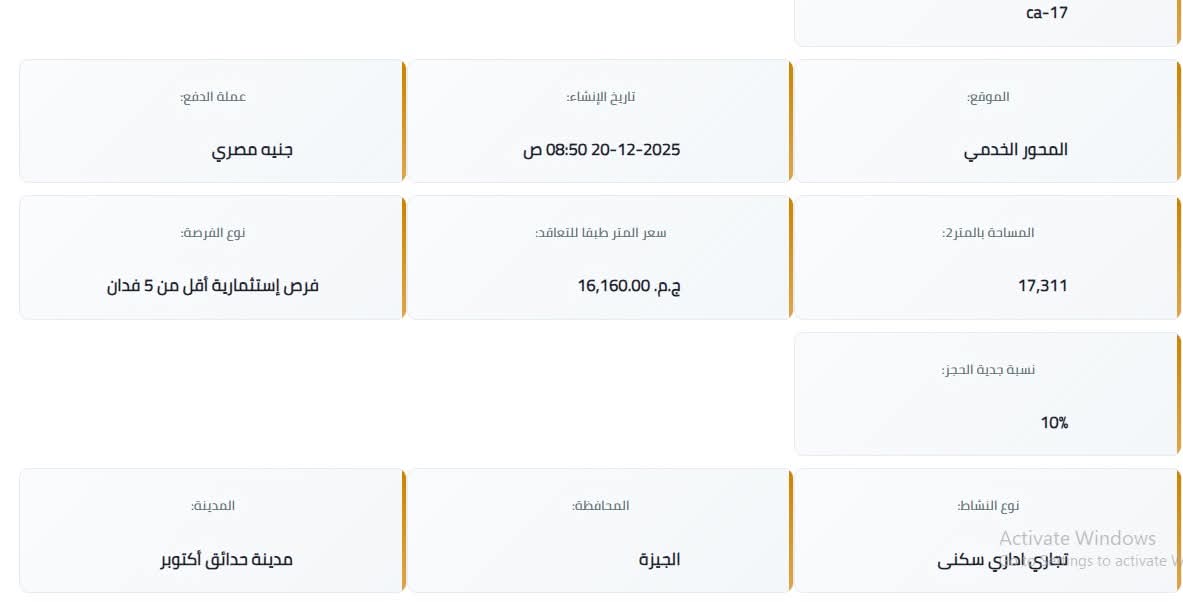The image size is (1183, 602).
Task: Select the مدينة حدائق أكتوبر city value
Action: 227,560
